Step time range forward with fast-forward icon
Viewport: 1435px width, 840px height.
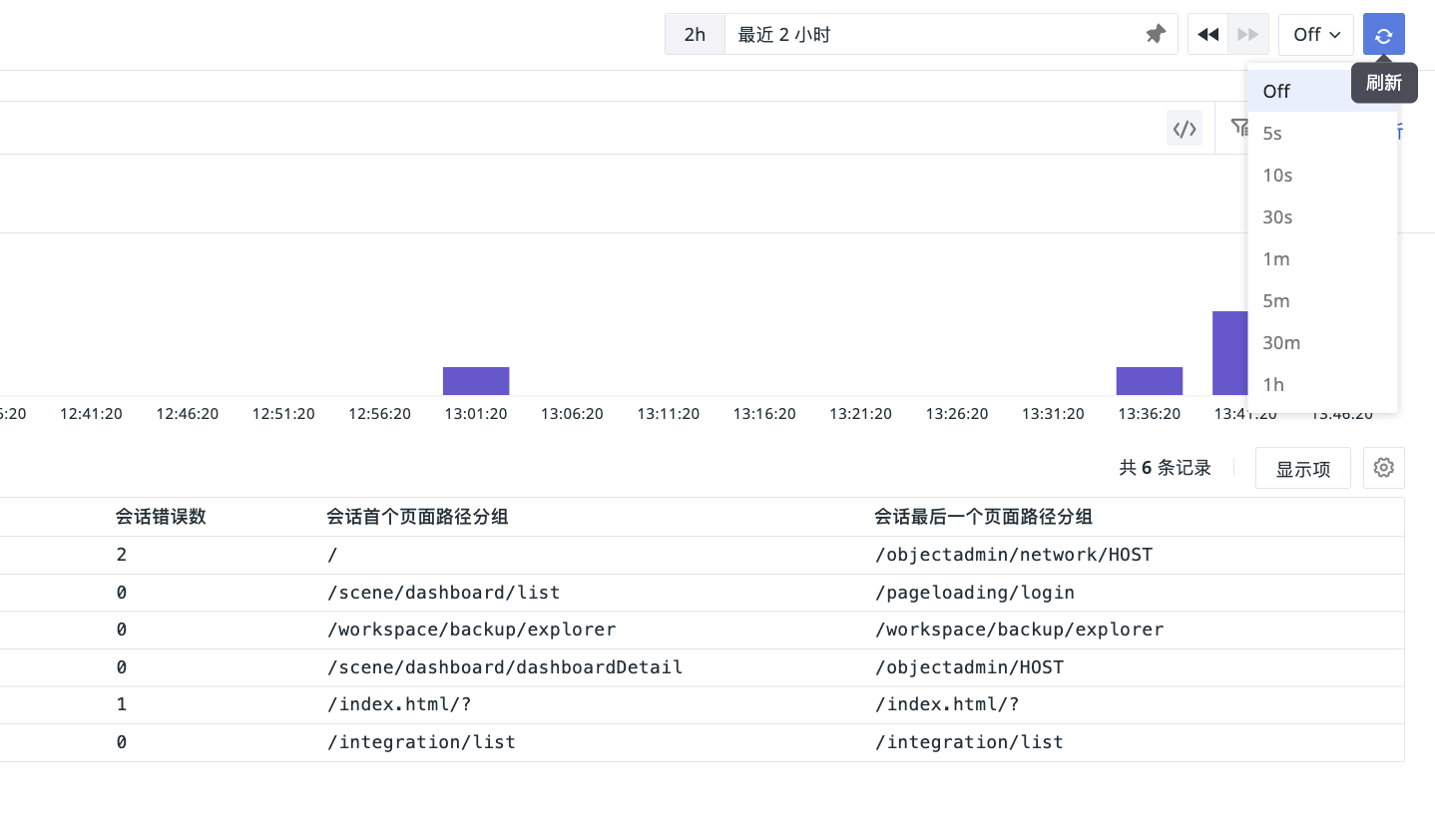(1247, 35)
